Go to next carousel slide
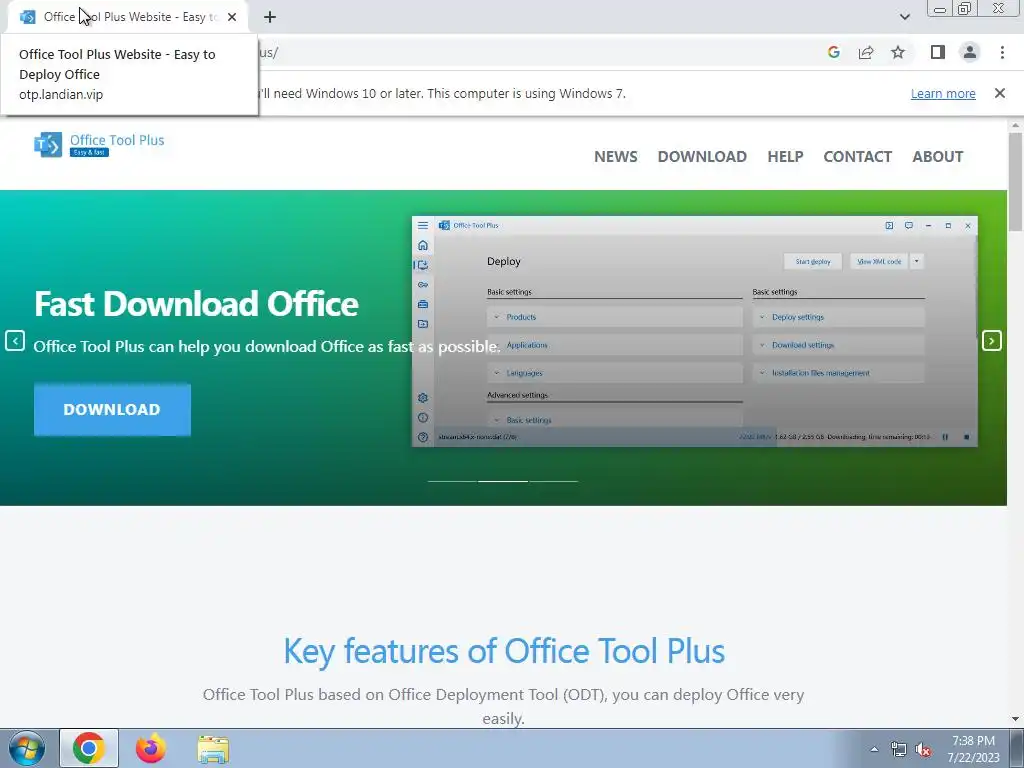Viewport: 1024px width, 768px height. click(991, 341)
